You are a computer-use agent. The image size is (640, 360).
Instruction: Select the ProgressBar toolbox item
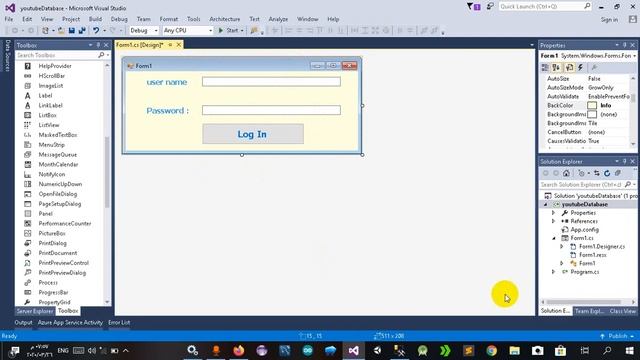(53, 292)
